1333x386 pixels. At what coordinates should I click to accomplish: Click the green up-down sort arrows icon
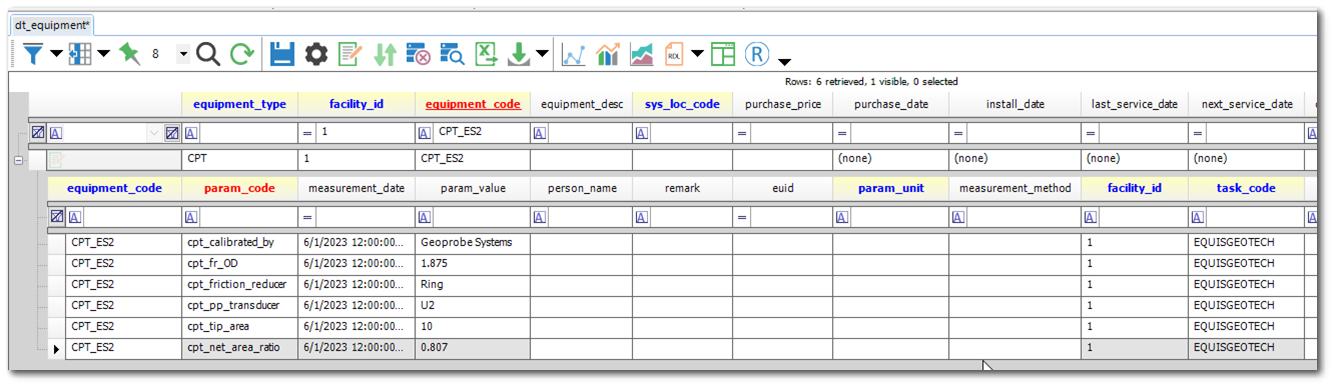click(384, 54)
